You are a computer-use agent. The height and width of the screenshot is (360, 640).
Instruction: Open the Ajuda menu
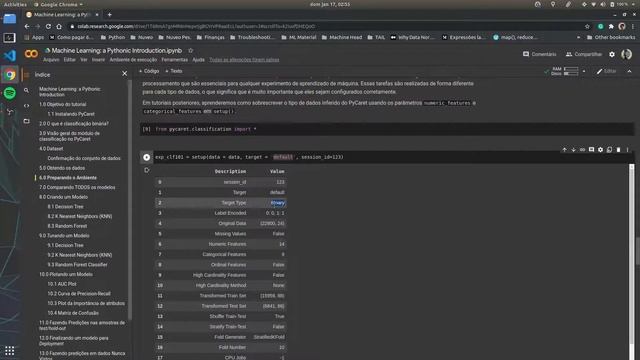(198, 60)
